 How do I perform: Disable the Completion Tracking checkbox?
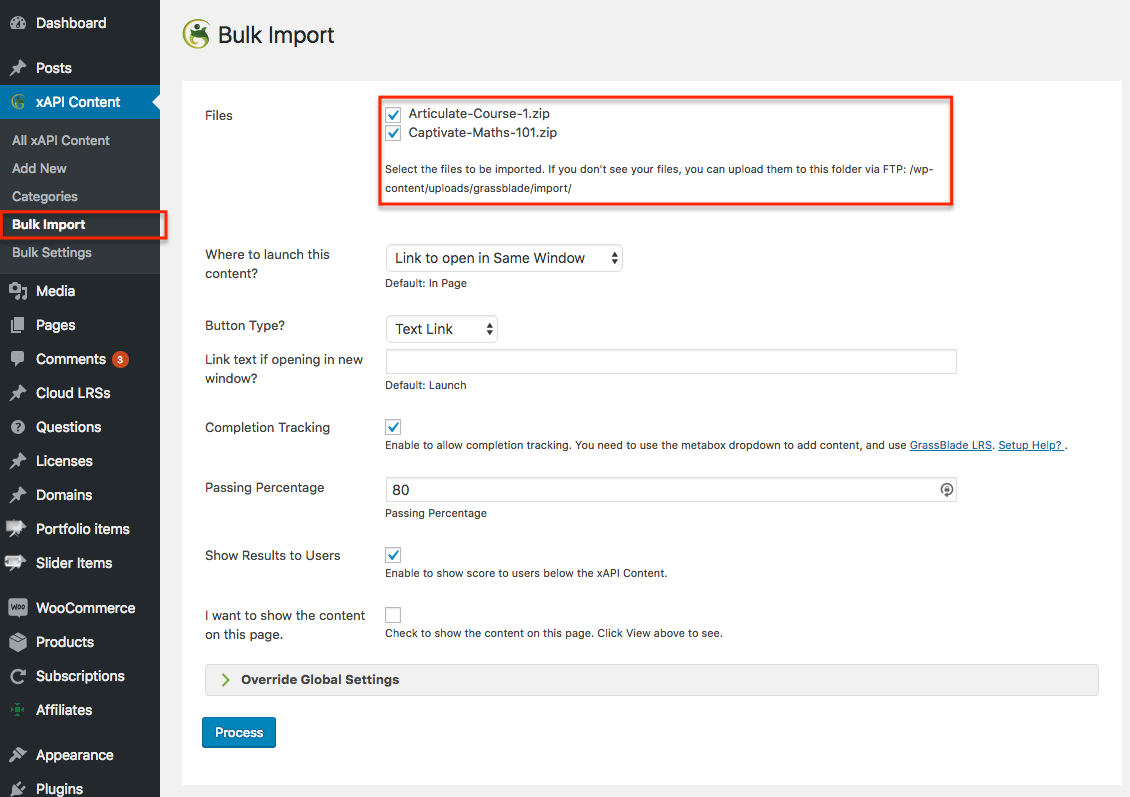(x=393, y=427)
